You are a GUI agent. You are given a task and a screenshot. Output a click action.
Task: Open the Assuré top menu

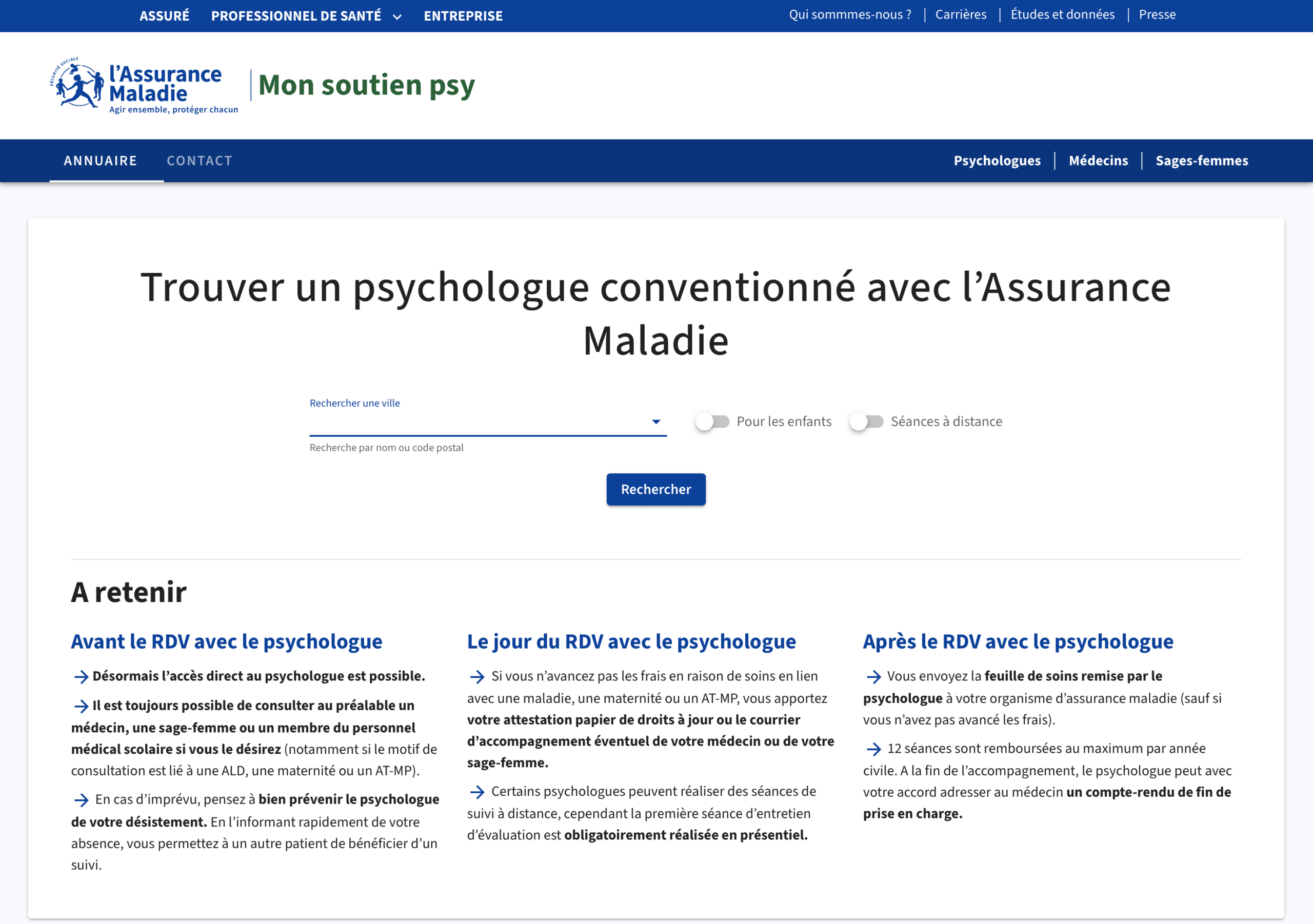click(x=164, y=15)
